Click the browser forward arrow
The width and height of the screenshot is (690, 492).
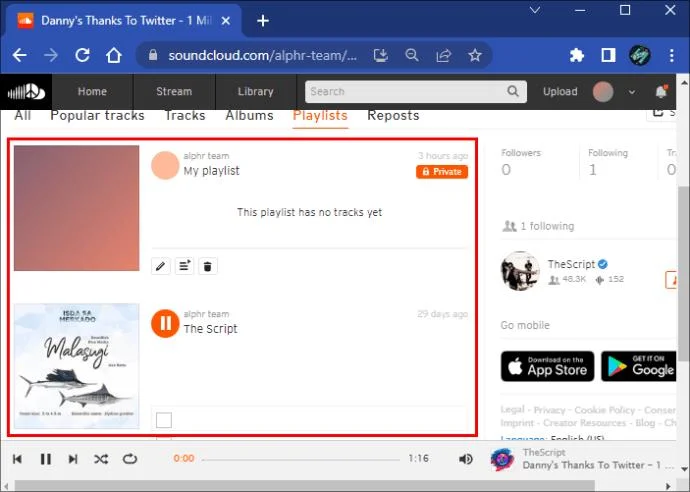(x=51, y=55)
